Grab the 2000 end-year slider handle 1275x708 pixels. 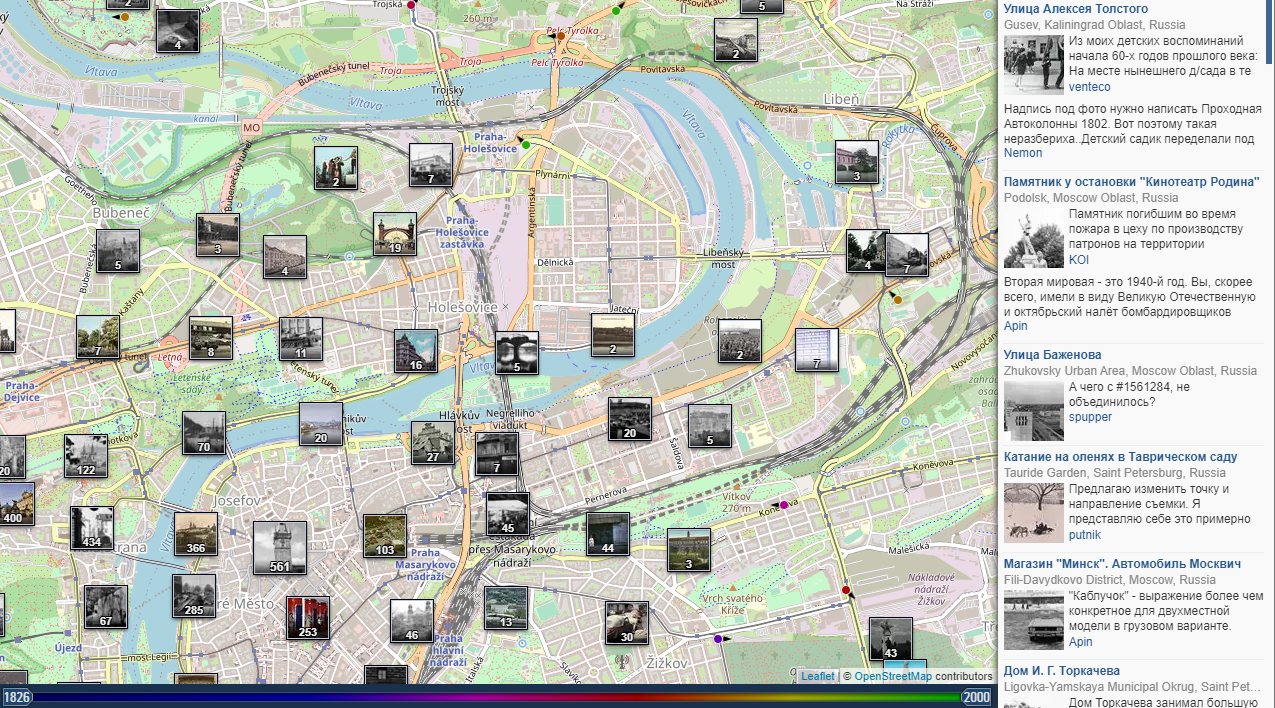tap(977, 697)
